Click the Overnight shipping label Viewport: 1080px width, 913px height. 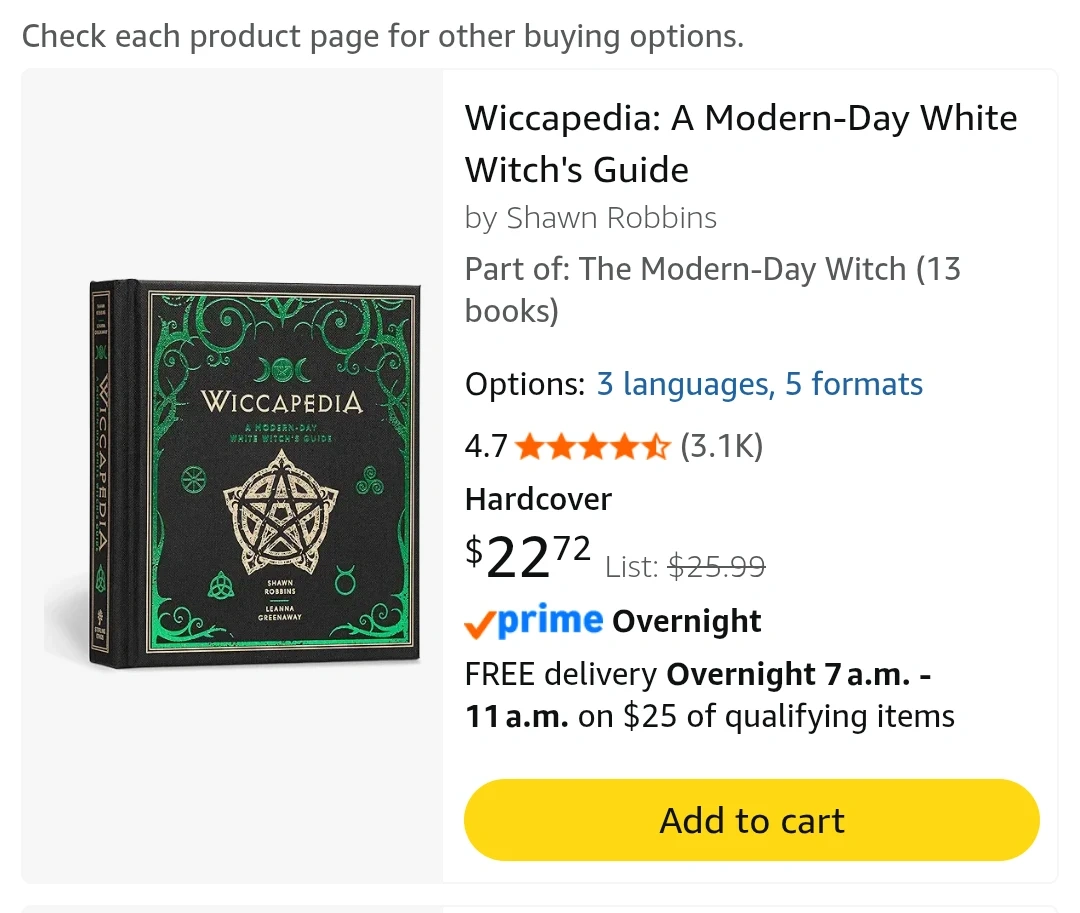pyautogui.click(x=687, y=621)
